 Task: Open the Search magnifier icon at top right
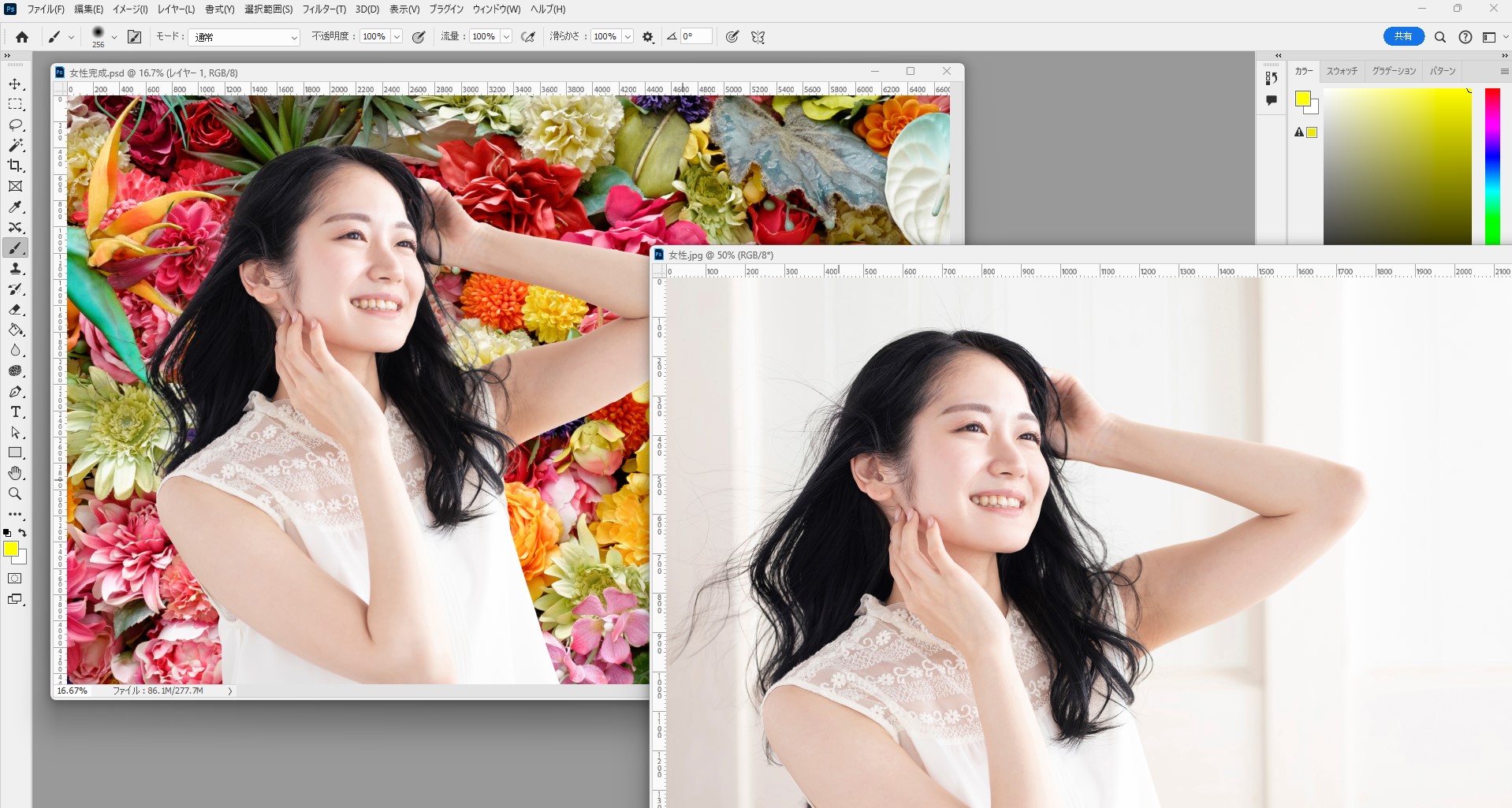pos(1439,37)
